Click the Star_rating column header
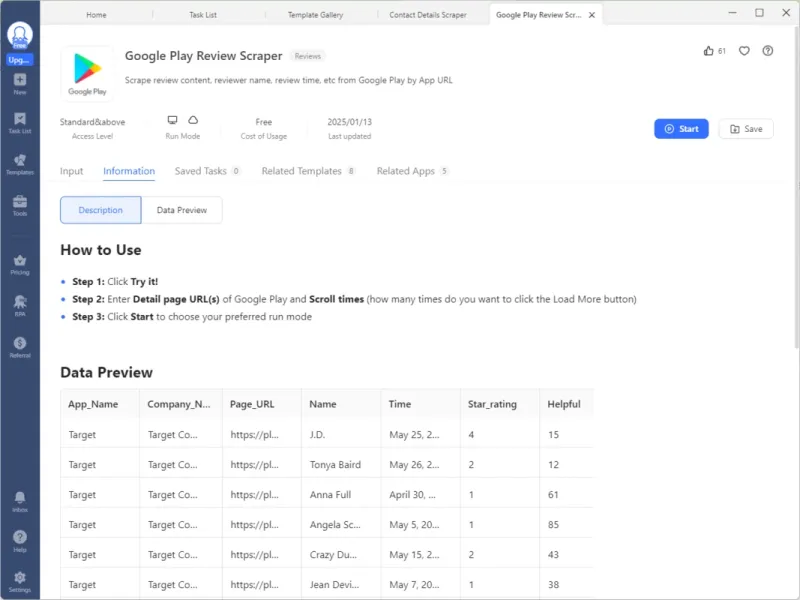800x600 pixels. (x=500, y=404)
